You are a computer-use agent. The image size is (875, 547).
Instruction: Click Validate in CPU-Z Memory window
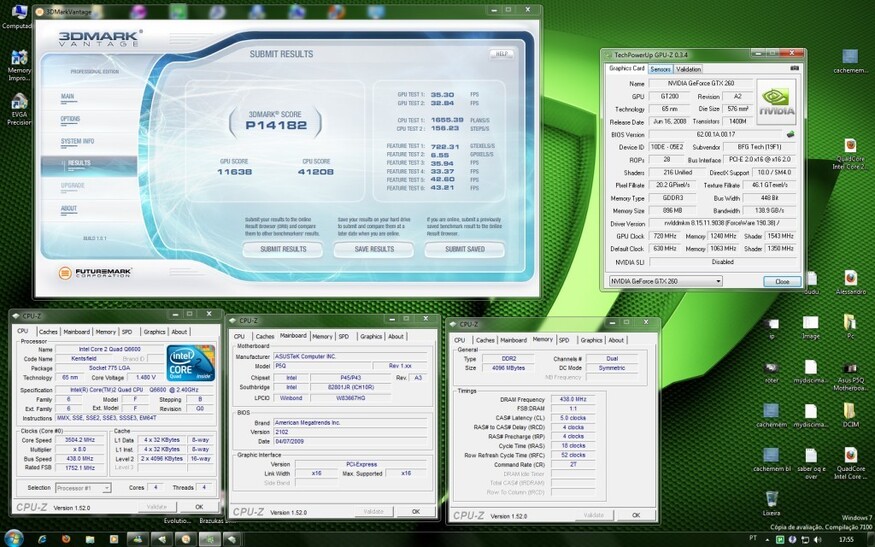coord(594,515)
